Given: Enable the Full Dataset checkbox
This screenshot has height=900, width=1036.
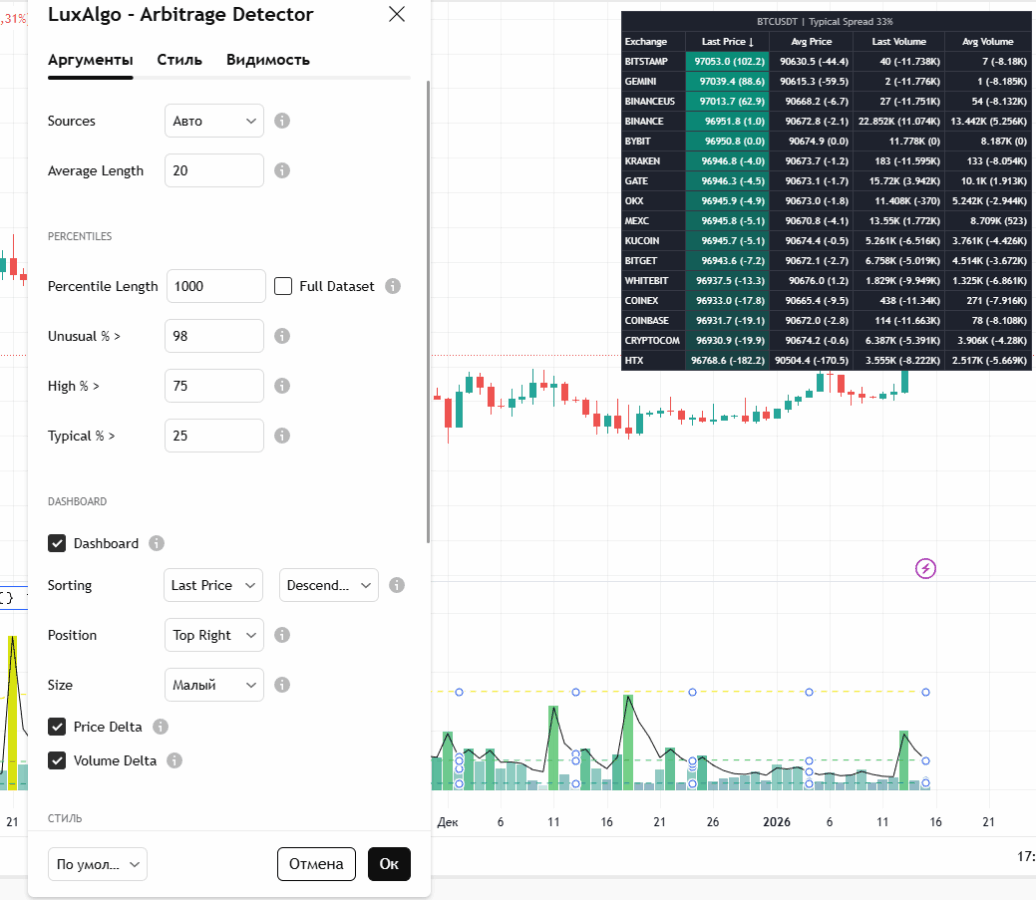Looking at the screenshot, I should (283, 286).
